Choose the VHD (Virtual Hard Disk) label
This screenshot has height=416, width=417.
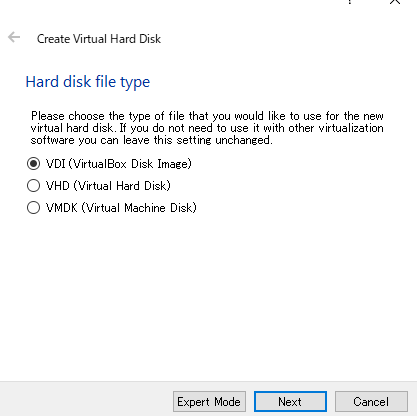pyautogui.click(x=108, y=186)
